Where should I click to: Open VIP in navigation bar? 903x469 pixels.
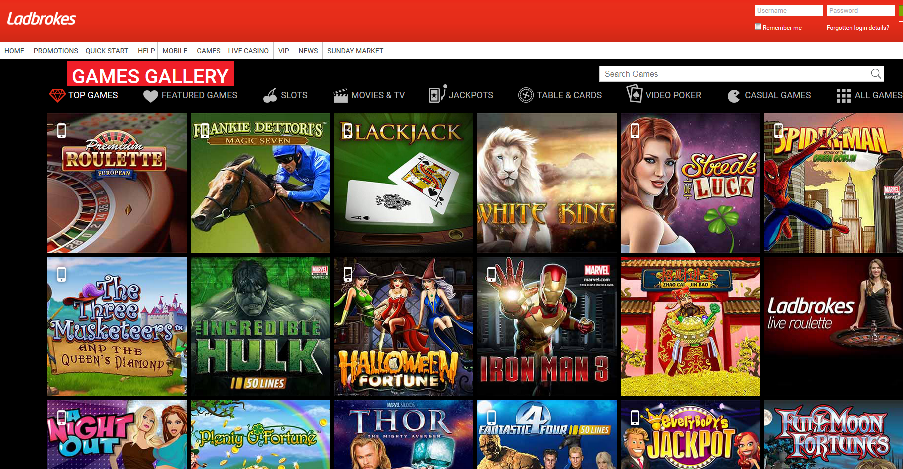tap(283, 51)
